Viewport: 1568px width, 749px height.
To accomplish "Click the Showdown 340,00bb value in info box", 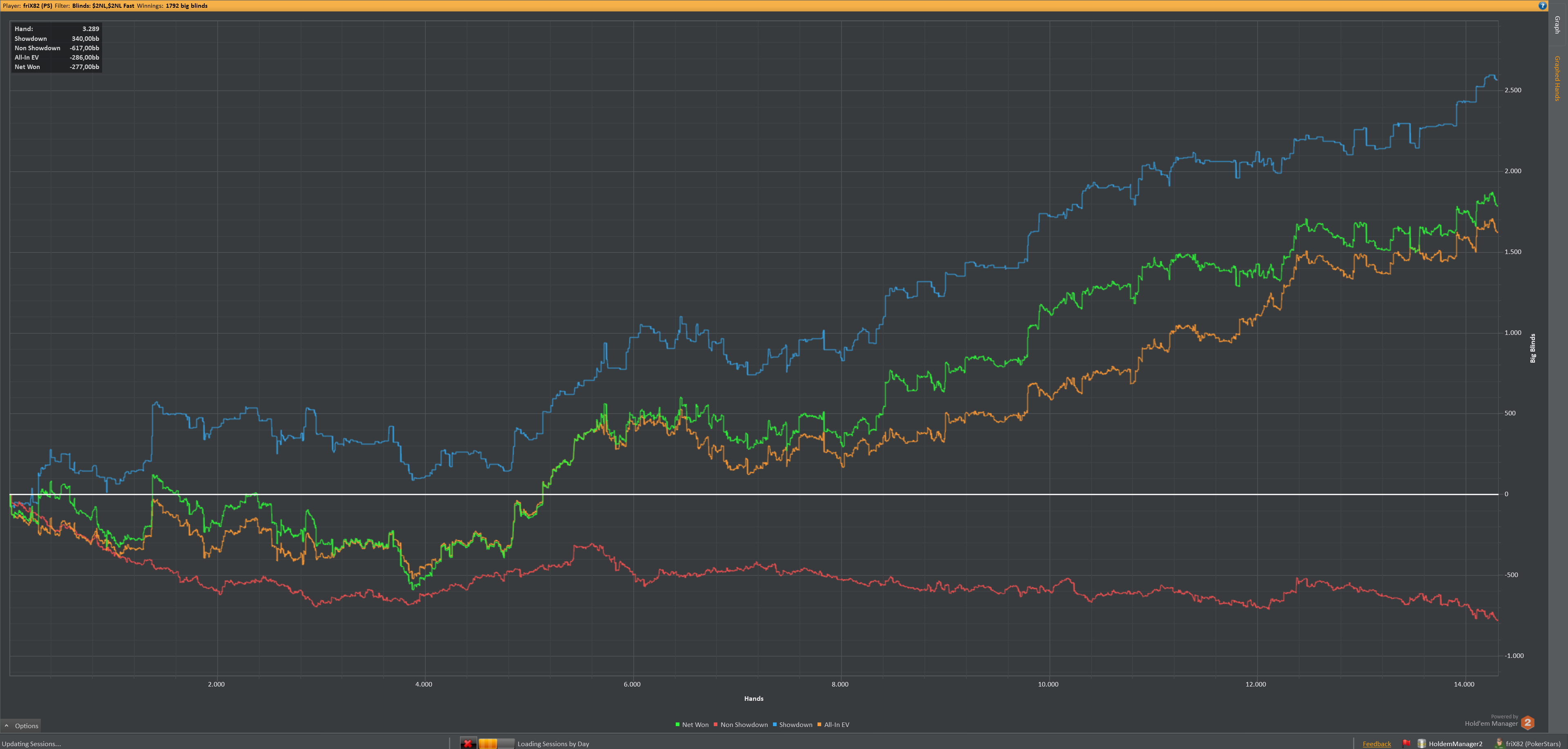I will pos(85,38).
